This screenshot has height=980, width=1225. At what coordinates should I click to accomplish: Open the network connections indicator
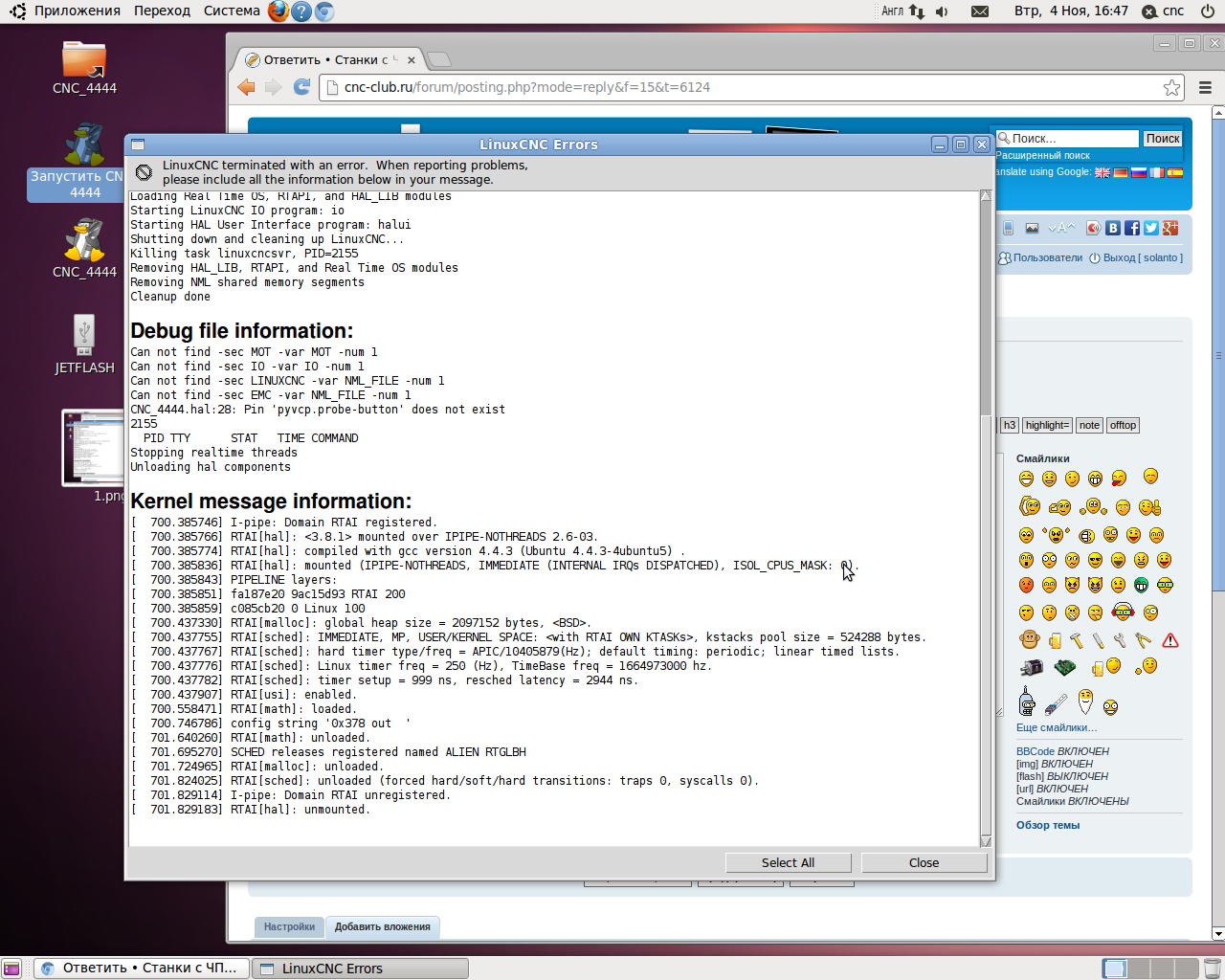pos(917,11)
